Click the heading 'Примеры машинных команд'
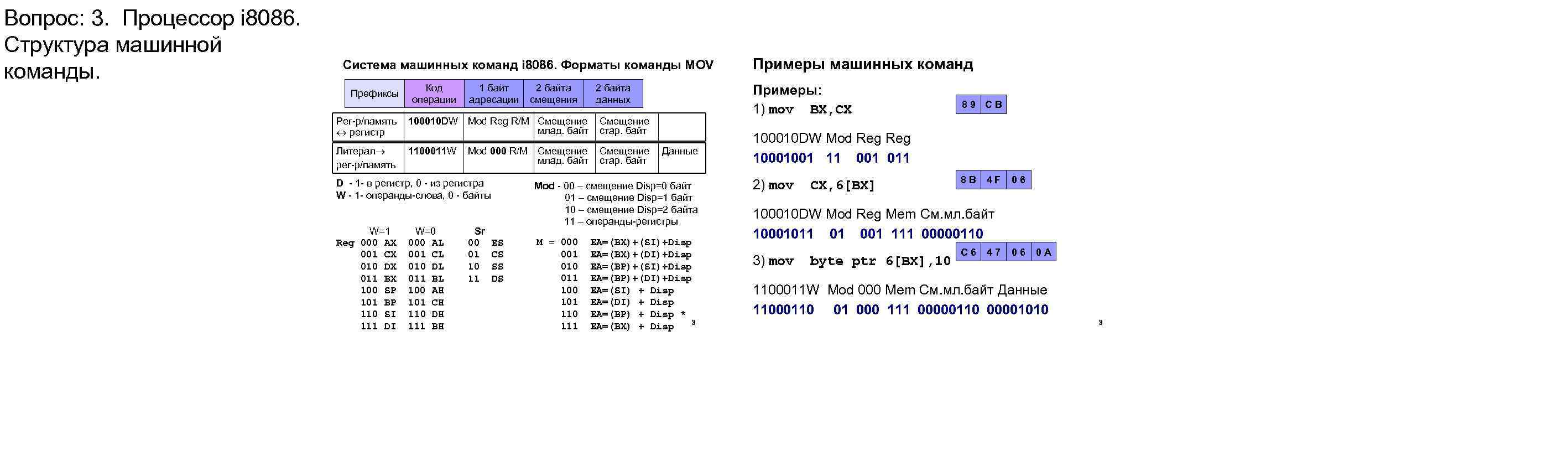 tap(862, 64)
